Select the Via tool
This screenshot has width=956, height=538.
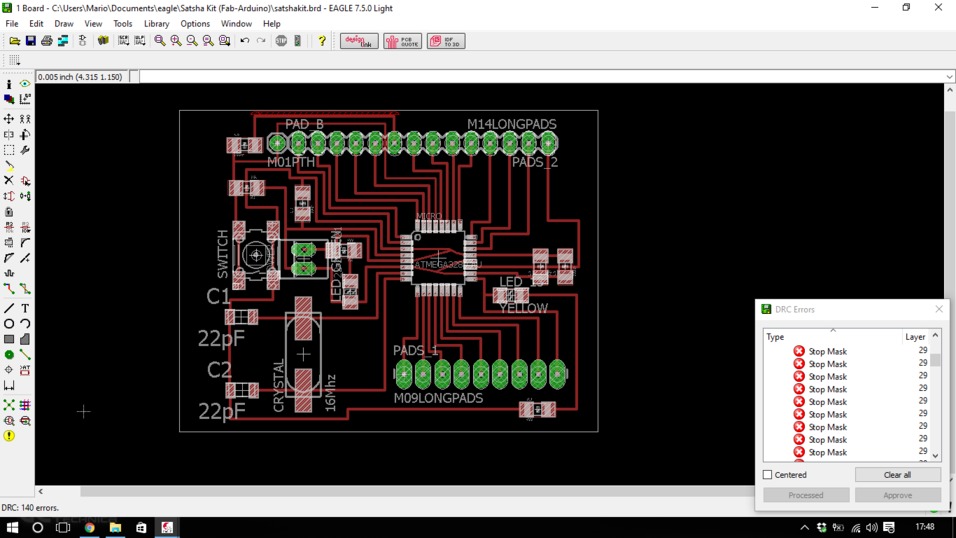(9, 354)
